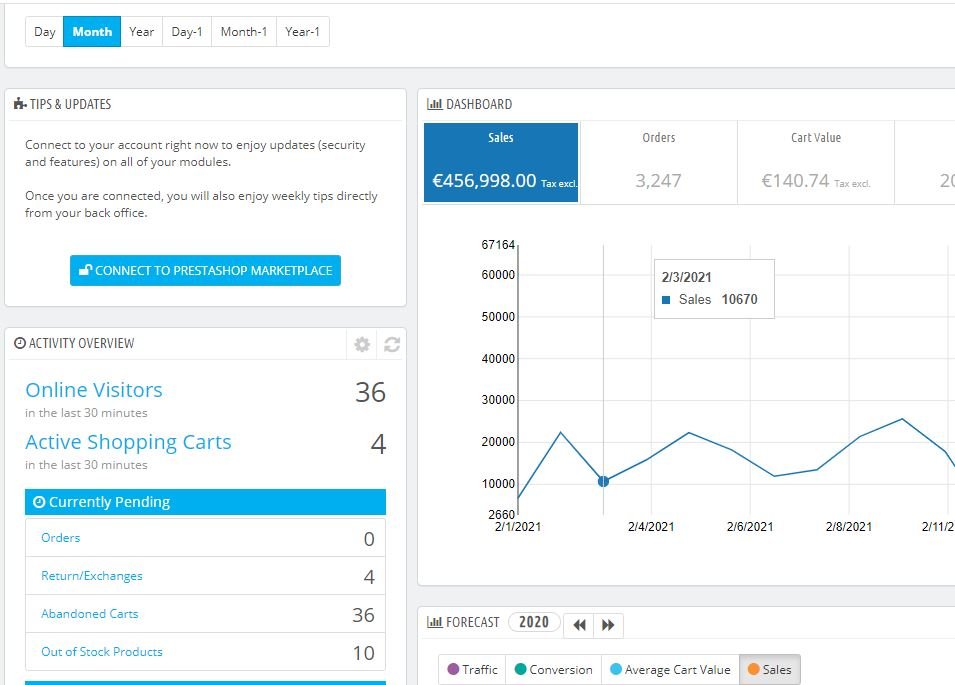Click the Currently Pending header bar
This screenshot has height=685, width=955.
pos(205,502)
